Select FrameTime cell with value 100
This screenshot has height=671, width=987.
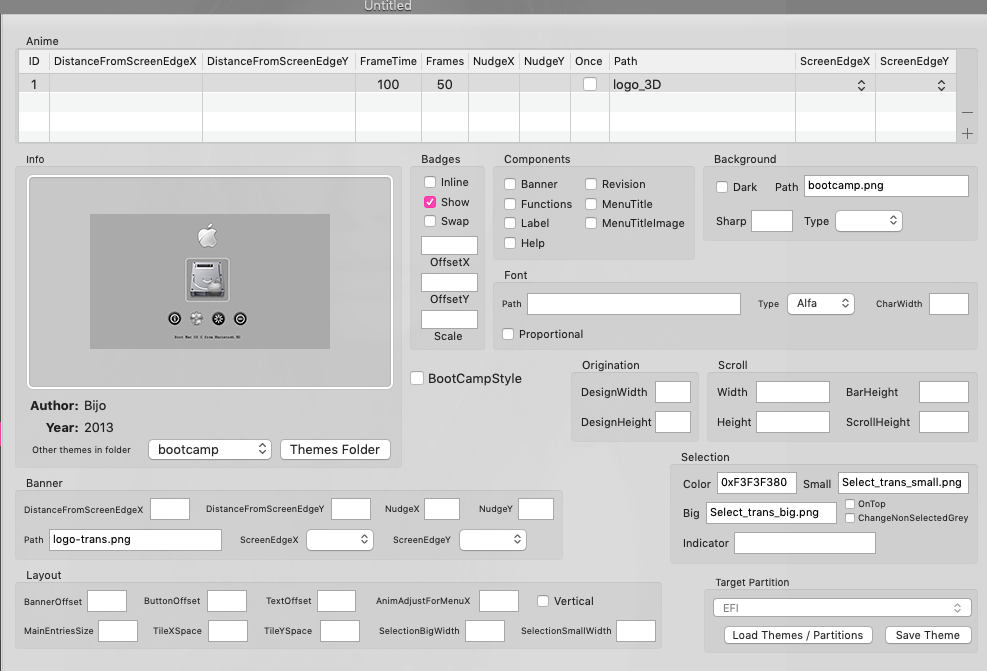pos(388,84)
